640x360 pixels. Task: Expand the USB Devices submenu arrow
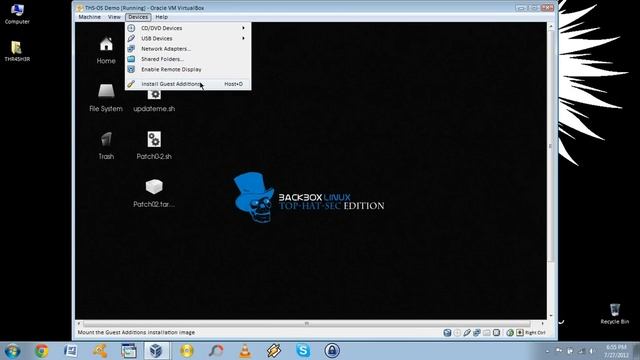point(244,38)
